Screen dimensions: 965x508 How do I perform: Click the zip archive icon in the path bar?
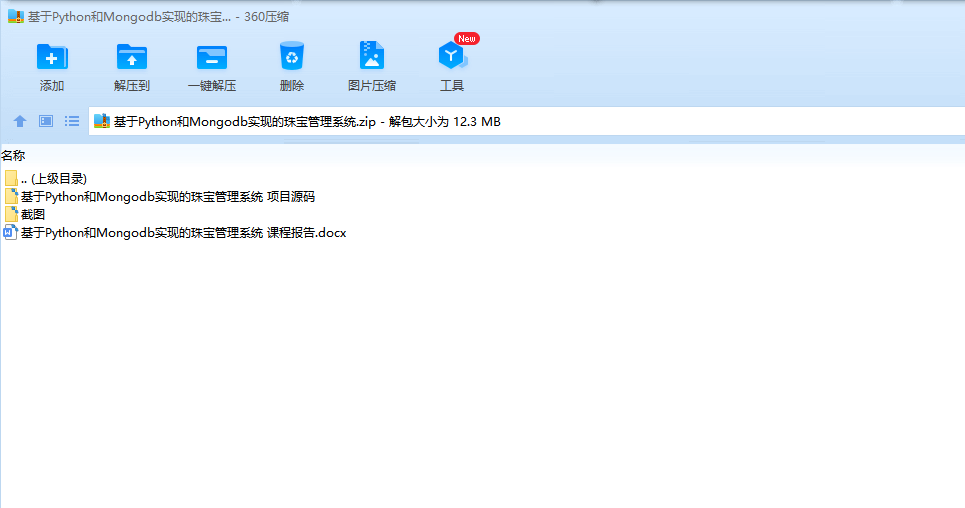pos(102,121)
